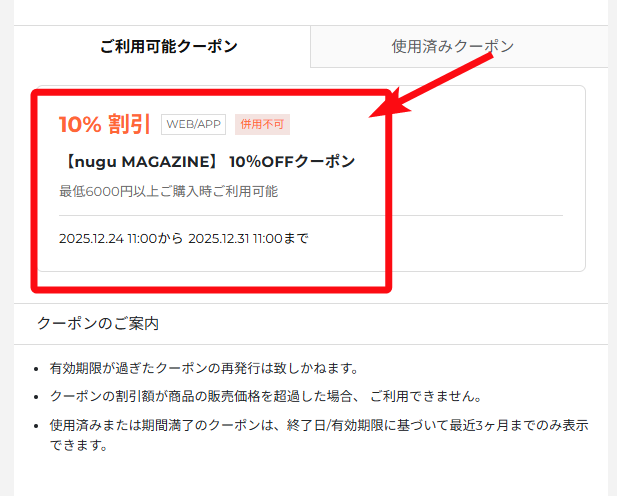The height and width of the screenshot is (496, 617).
Task: Click the coupon end date 2025.12.31 11:00
Action: pyautogui.click(x=246, y=238)
